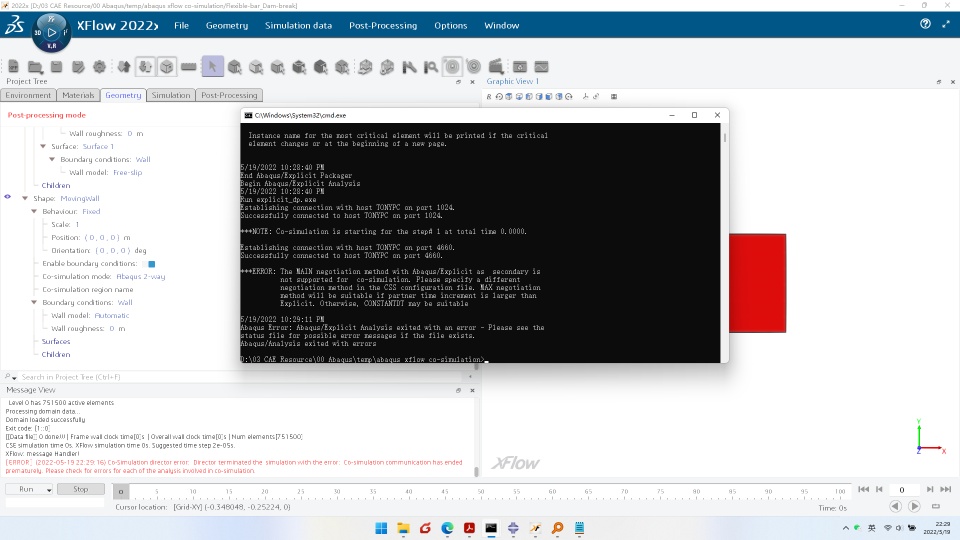The image size is (960, 540).
Task: Click the cmd terminal icon in taskbar
Action: tap(491, 528)
